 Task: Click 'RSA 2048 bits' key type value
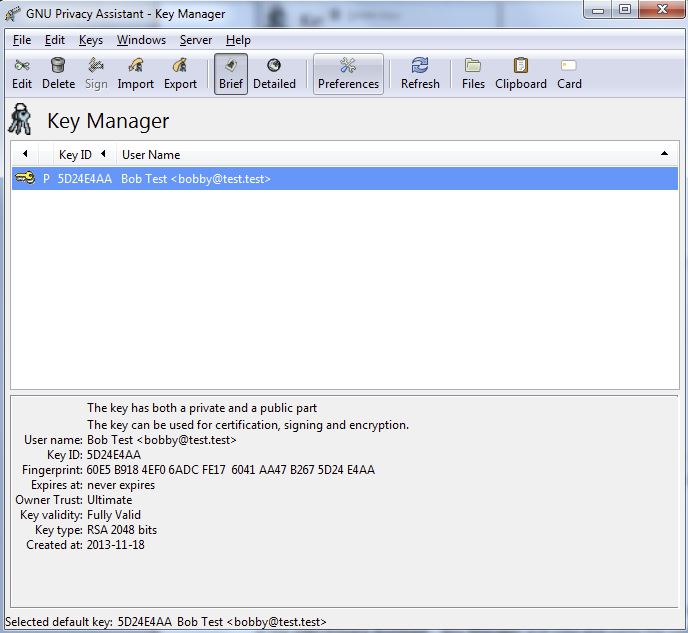(122, 530)
